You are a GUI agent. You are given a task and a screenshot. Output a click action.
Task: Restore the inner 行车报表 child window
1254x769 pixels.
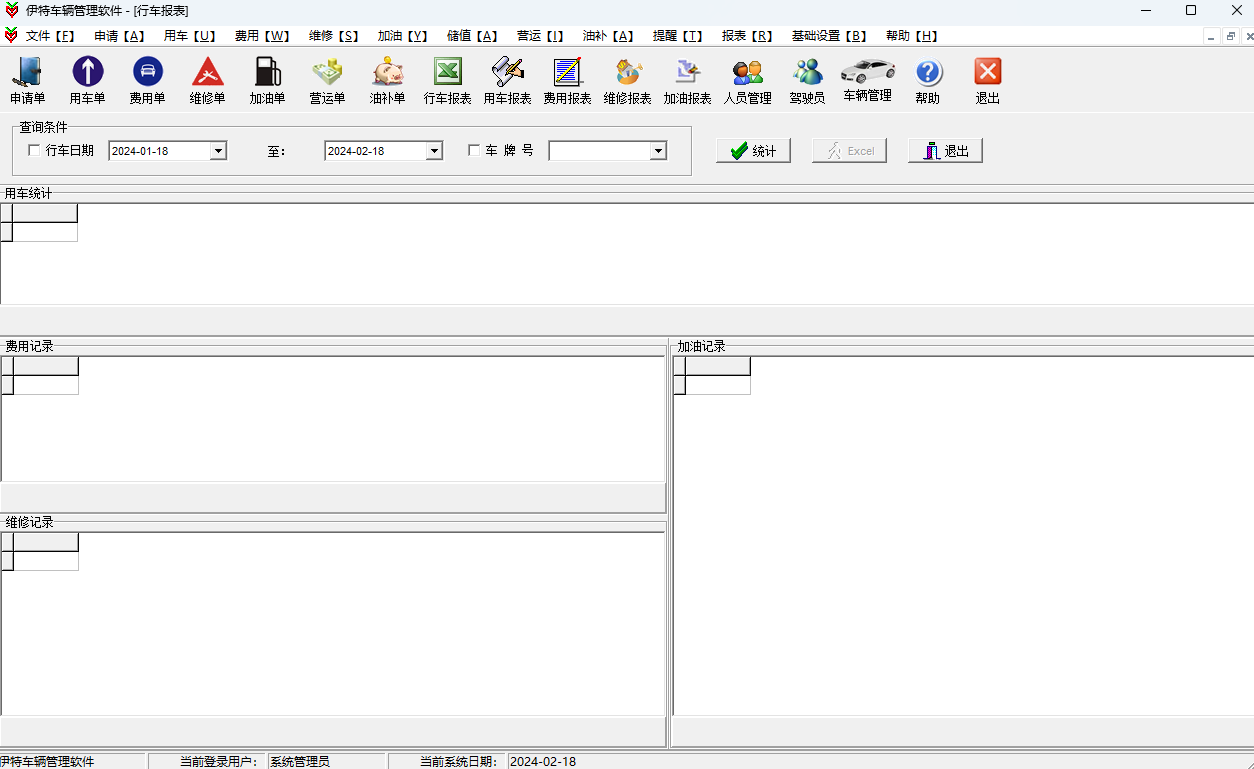(x=1230, y=36)
